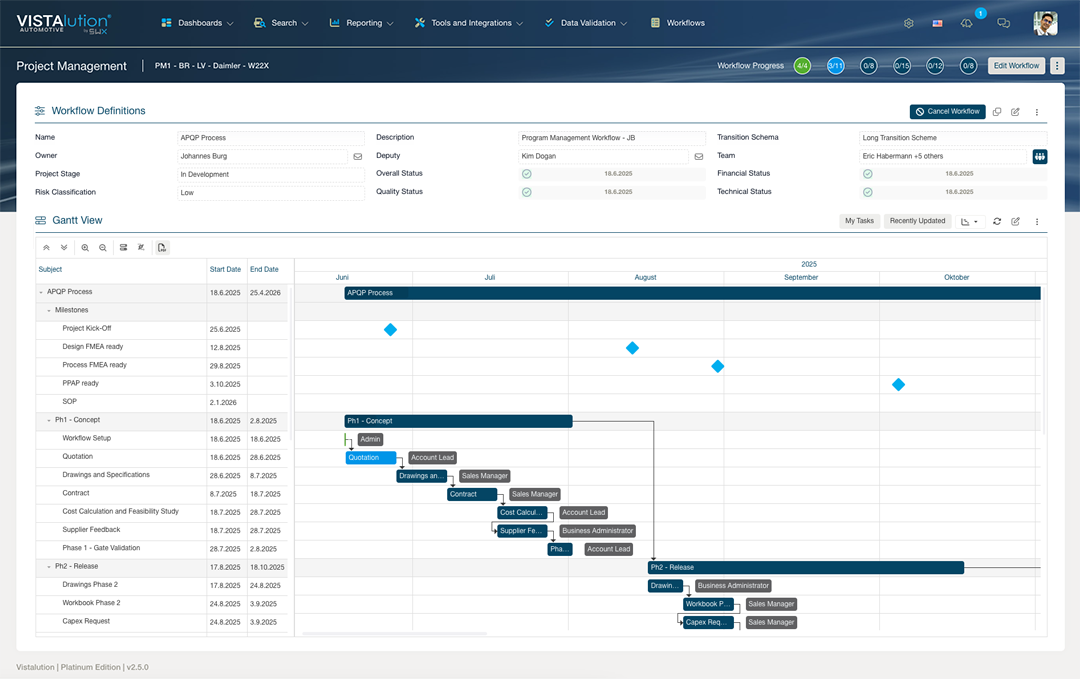This screenshot has width=1080, height=679.
Task: Open notifications with the badge
Action: pos(966,23)
